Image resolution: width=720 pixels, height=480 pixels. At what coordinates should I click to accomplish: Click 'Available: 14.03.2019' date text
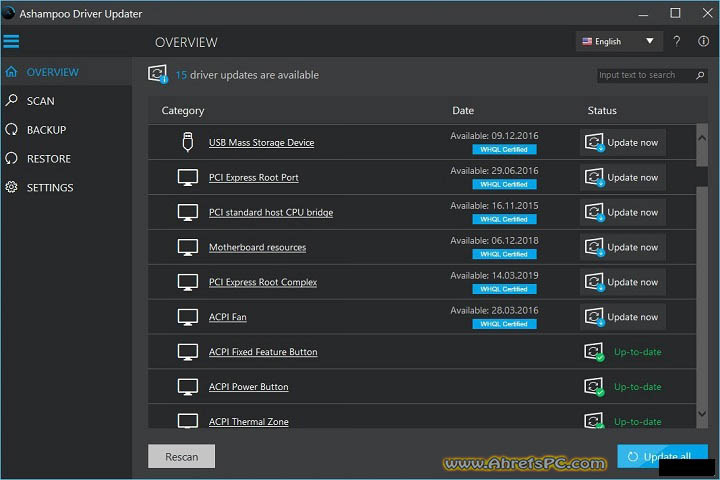(x=494, y=275)
